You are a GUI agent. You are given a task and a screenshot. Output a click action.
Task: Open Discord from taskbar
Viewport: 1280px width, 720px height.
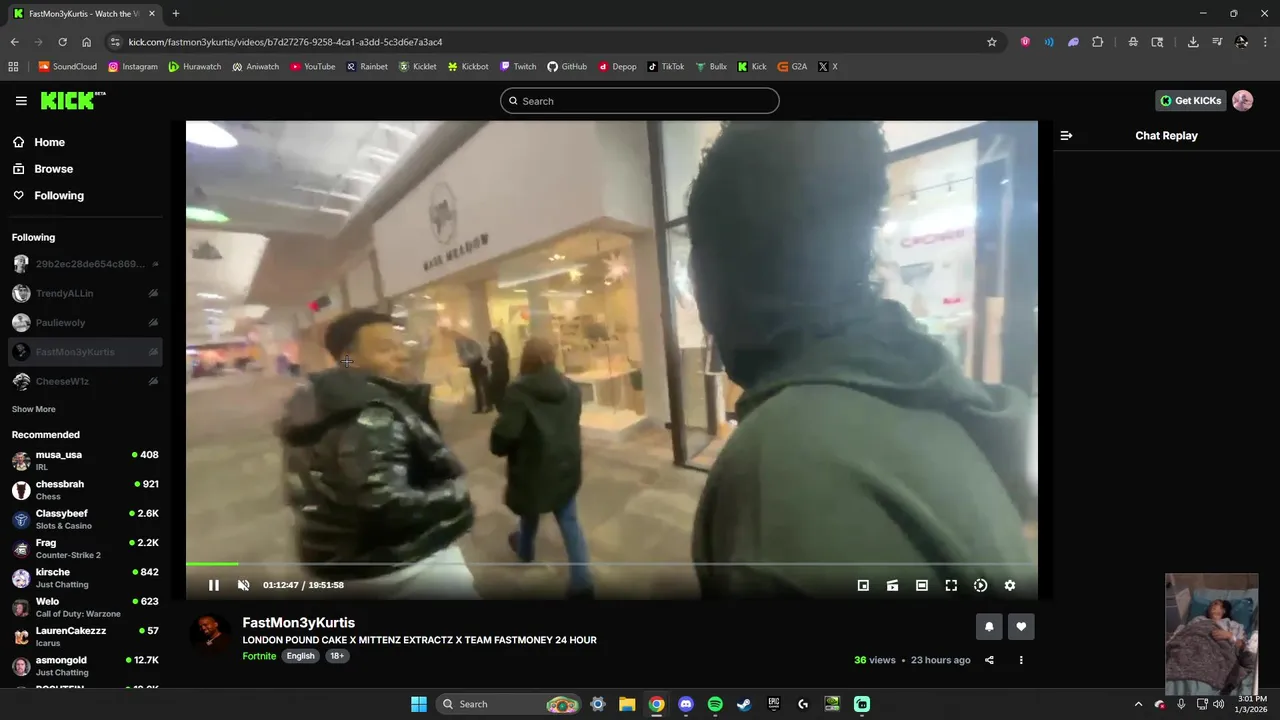pos(686,704)
